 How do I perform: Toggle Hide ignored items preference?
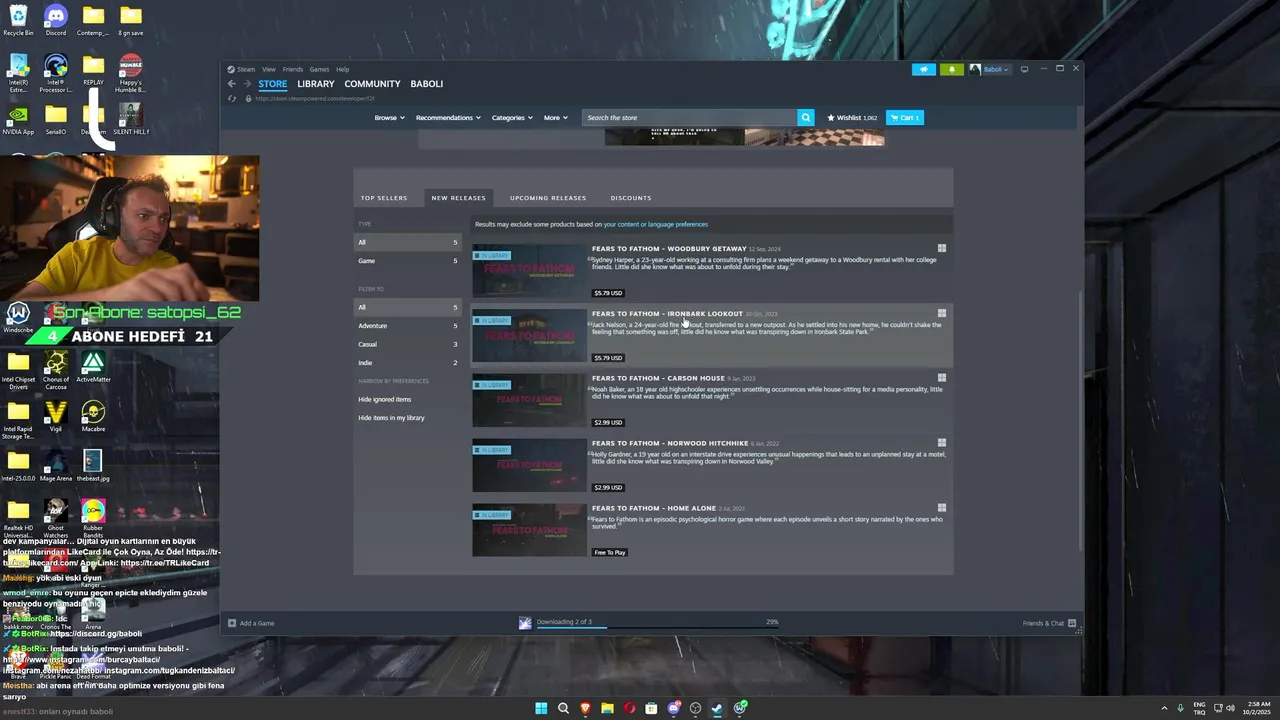385,399
